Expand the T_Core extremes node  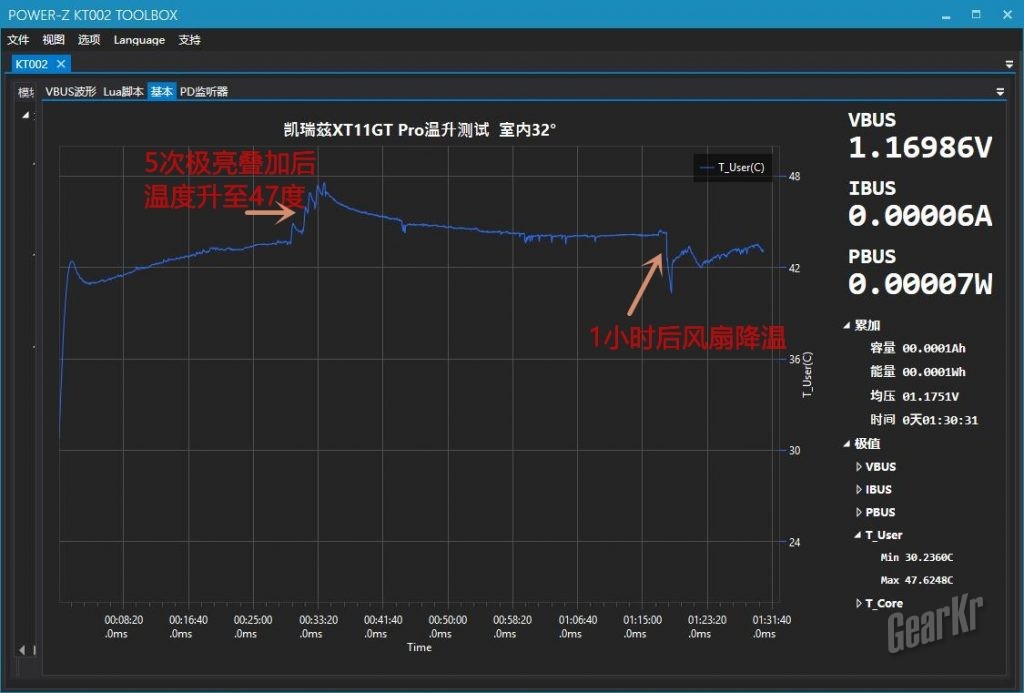click(x=859, y=604)
